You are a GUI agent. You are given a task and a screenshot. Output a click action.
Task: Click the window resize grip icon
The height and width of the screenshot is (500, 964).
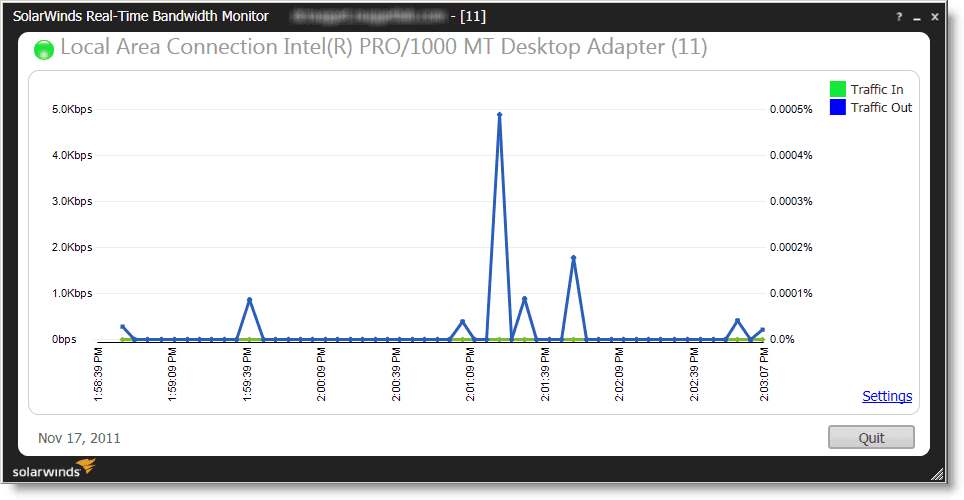pos(937,474)
